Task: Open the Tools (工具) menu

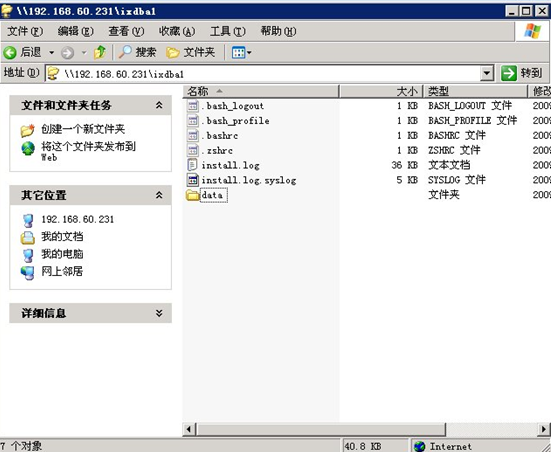Action: click(x=228, y=31)
